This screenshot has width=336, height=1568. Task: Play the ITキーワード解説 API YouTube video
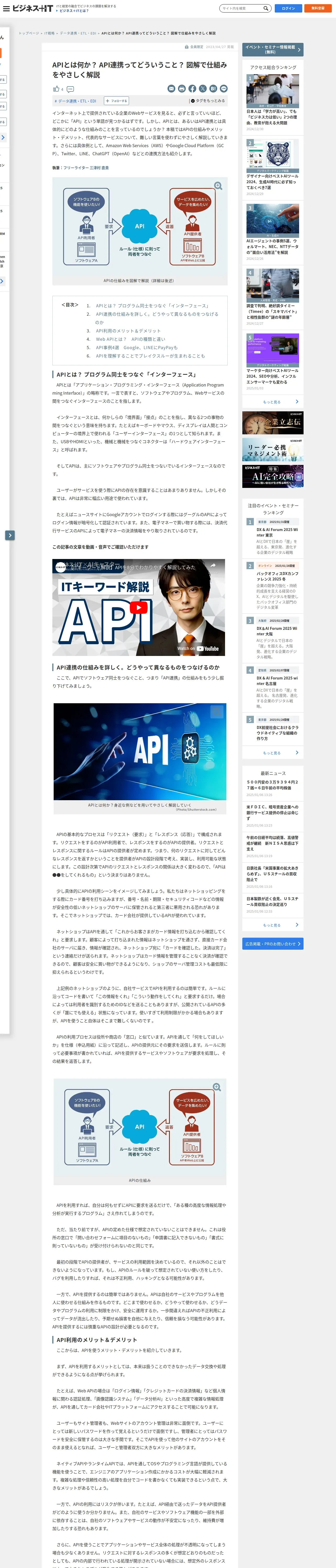point(139,608)
